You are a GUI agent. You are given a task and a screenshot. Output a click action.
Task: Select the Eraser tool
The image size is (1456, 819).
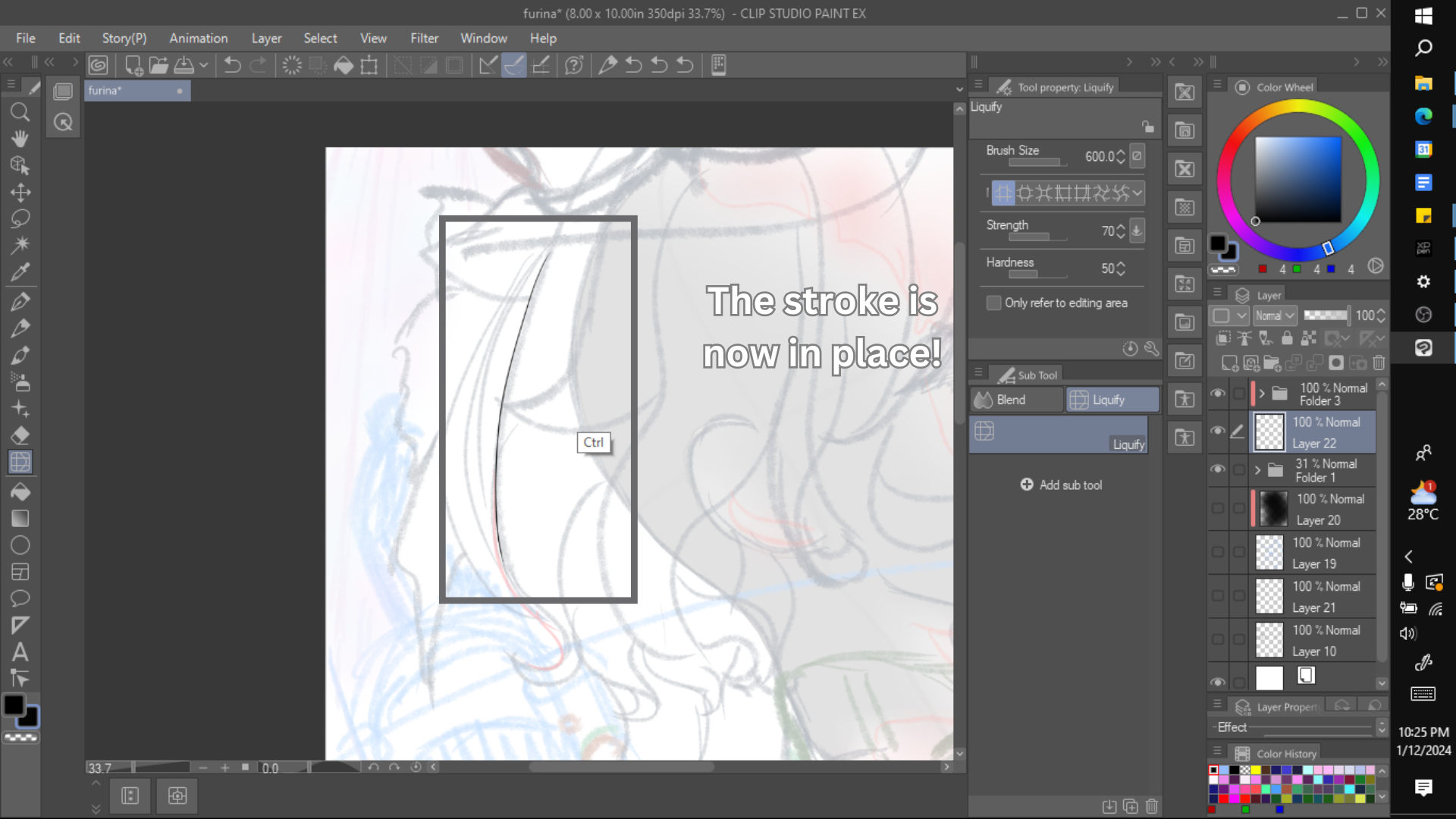coord(20,435)
